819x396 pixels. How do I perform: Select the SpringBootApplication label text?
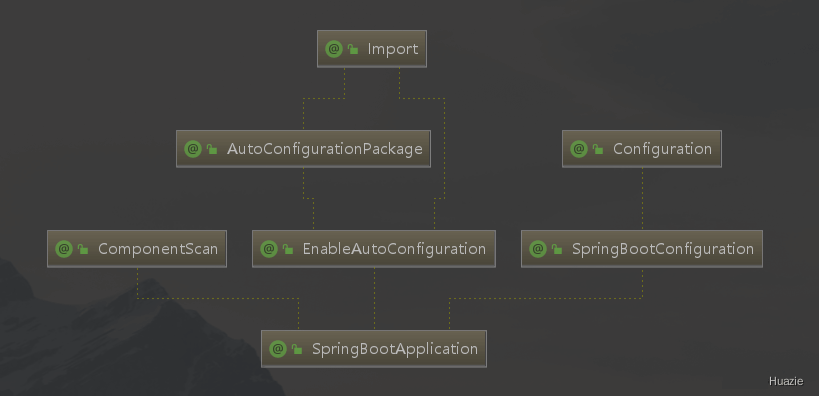395,349
